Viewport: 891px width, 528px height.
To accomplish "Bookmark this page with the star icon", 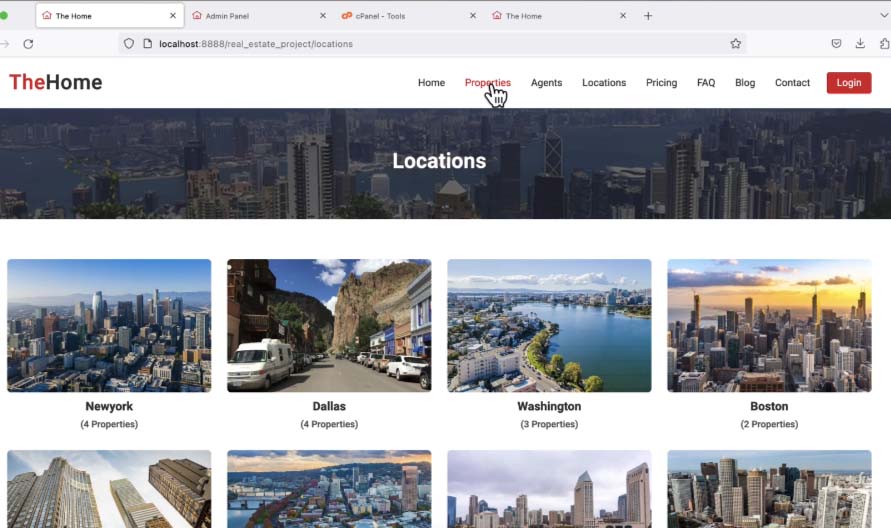I will (736, 44).
